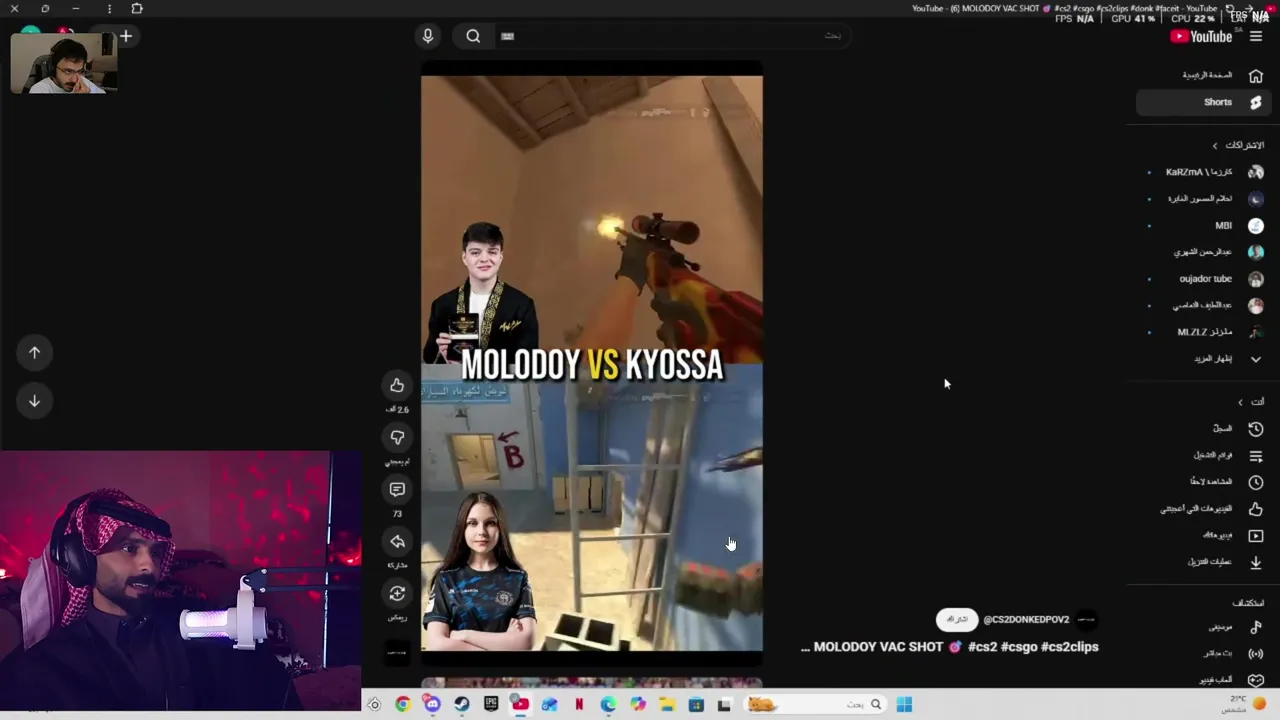The image size is (1280, 720).
Task: Expand the Subscriptions section header
Action: pos(1238,145)
